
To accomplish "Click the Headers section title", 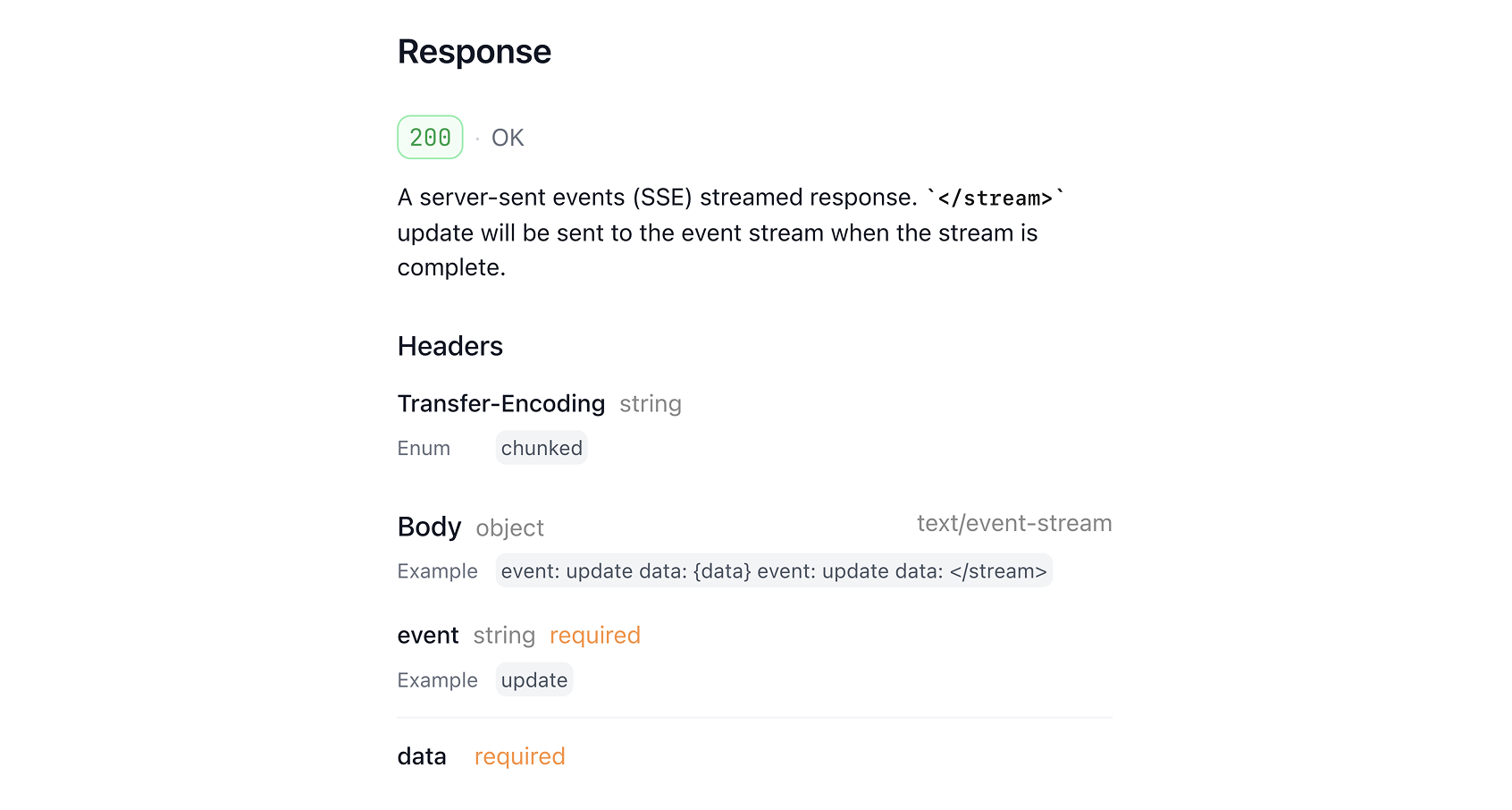I will (x=450, y=346).
